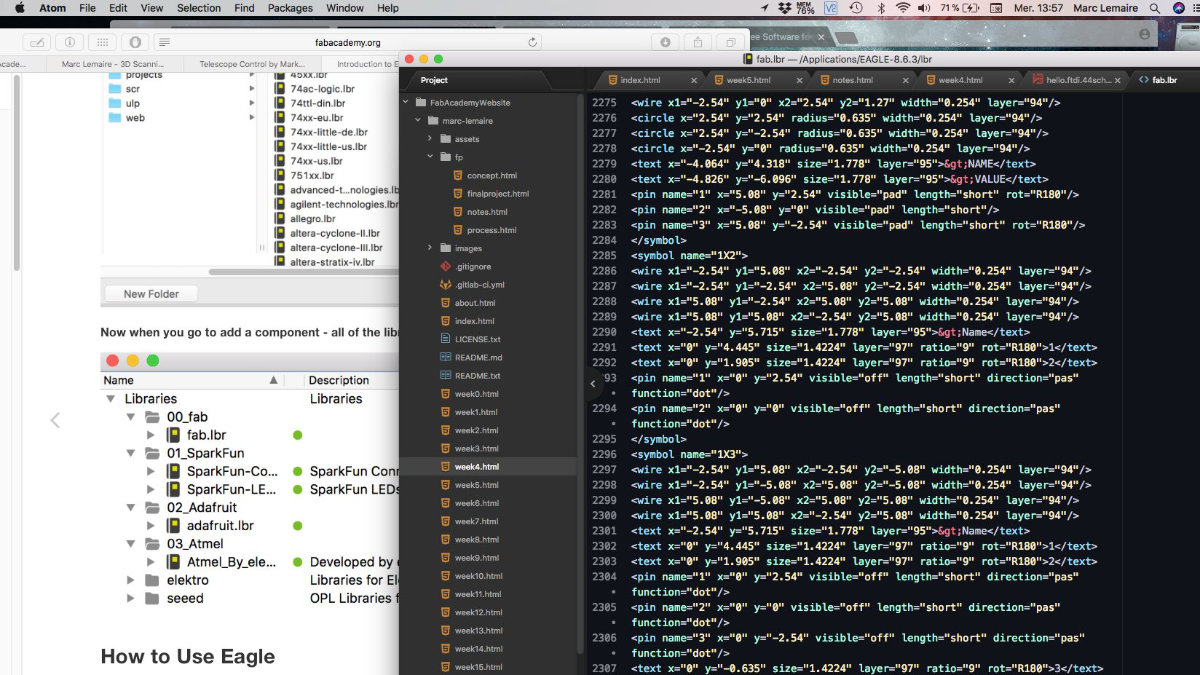Viewport: 1200px width, 675px height.
Task: Close the index.html tab via its X
Action: (x=694, y=80)
